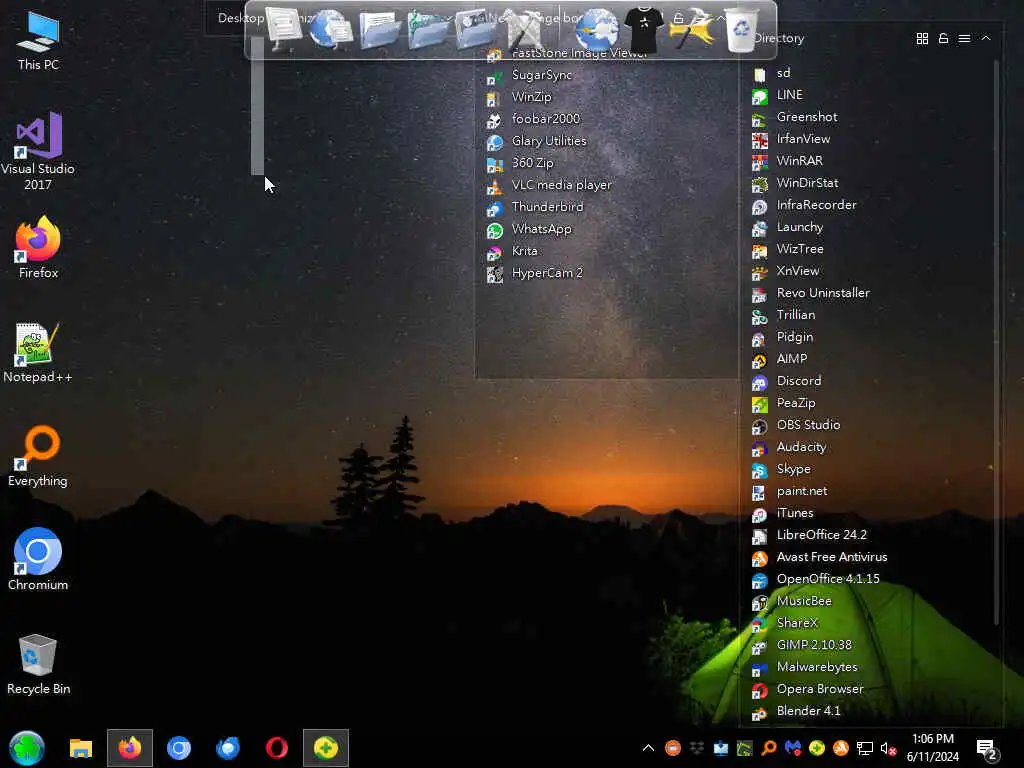The height and width of the screenshot is (768, 1024).
Task: Launch VLC media player from middle list
Action: tap(549, 185)
